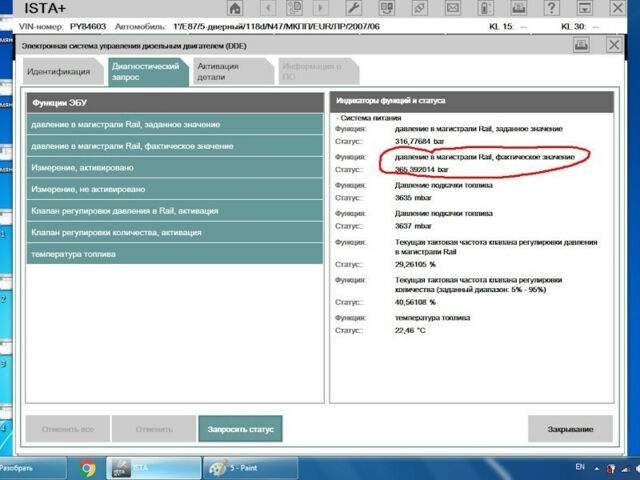Switch to the 5 - Paint taskbar window
The width and height of the screenshot is (640, 480).
(250, 468)
